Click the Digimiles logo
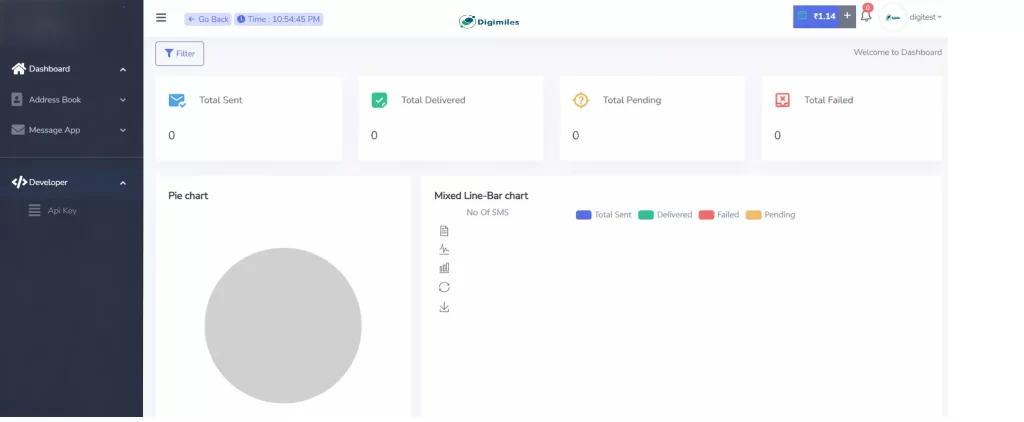1024x422 pixels. click(x=489, y=21)
